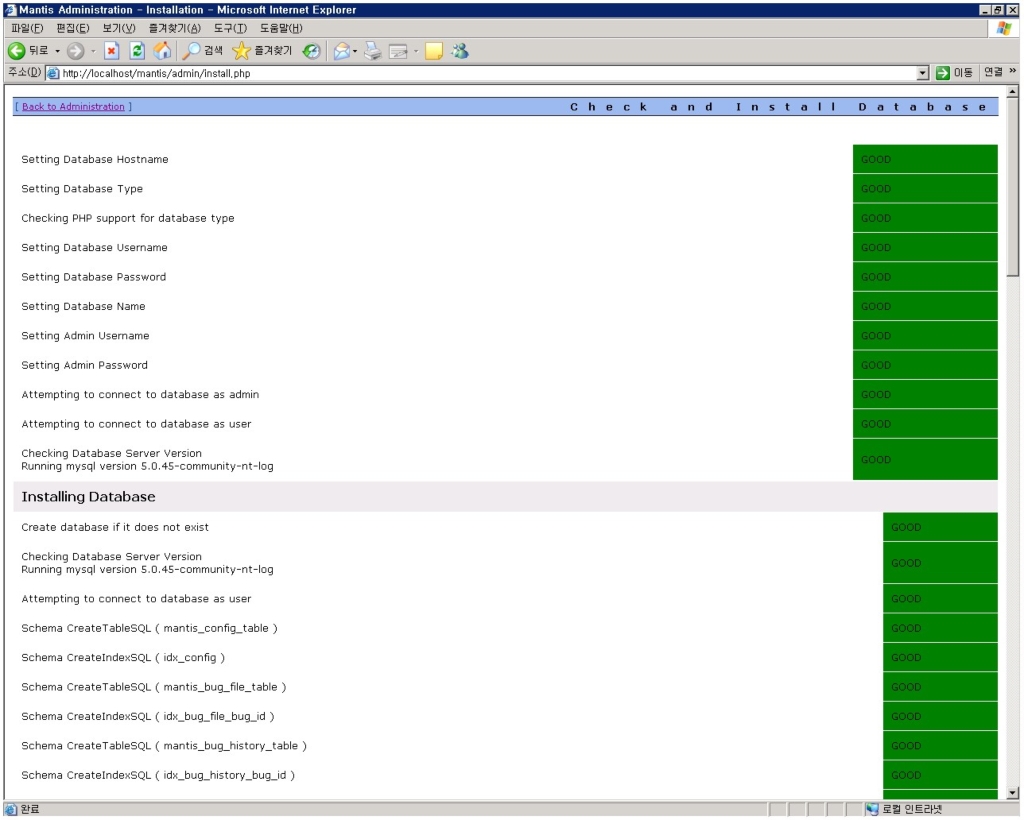Click 'Checking PHP support for database type'
This screenshot has height=820, width=1024.
tap(127, 218)
